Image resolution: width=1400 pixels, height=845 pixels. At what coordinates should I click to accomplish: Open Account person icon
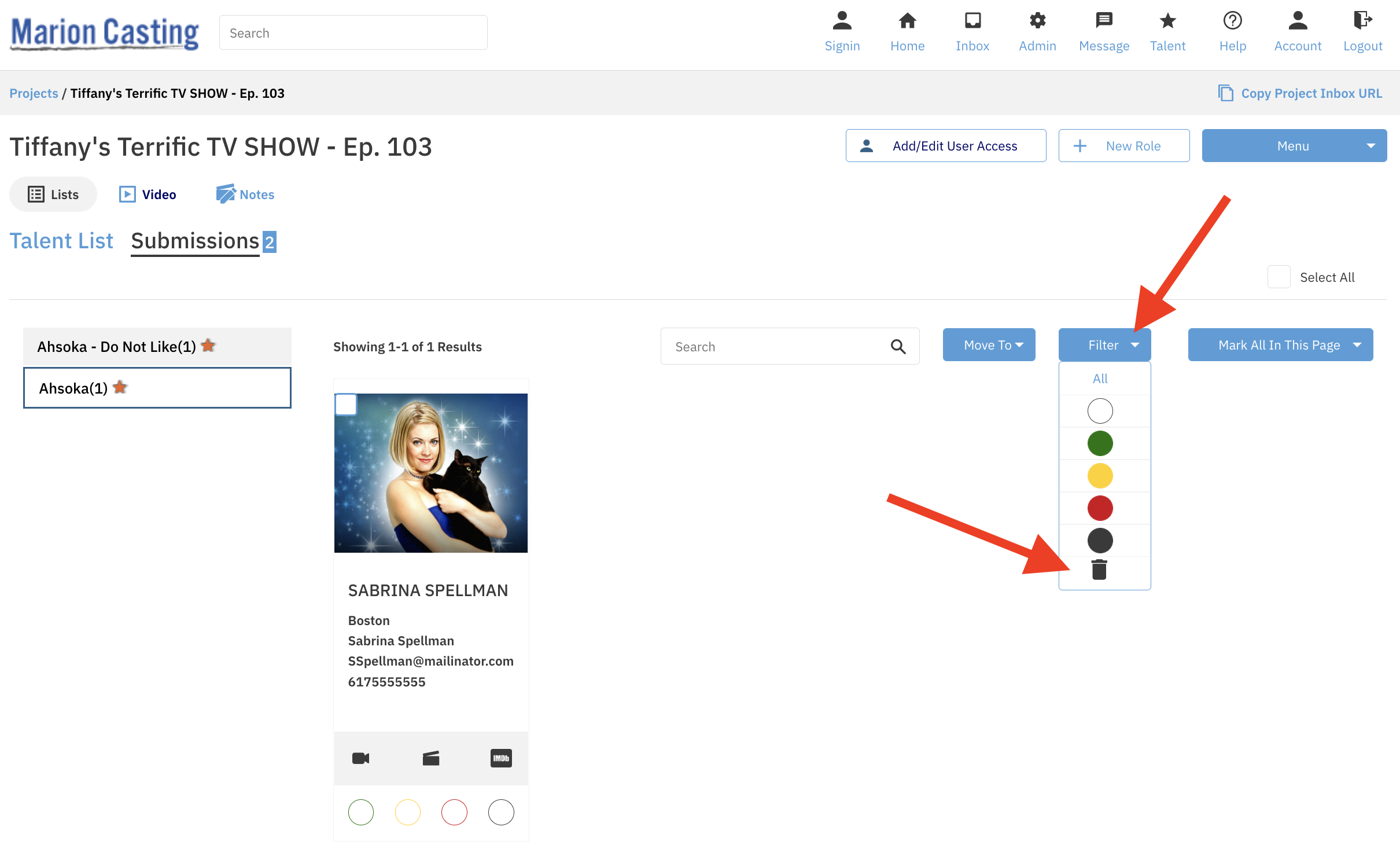(1298, 21)
